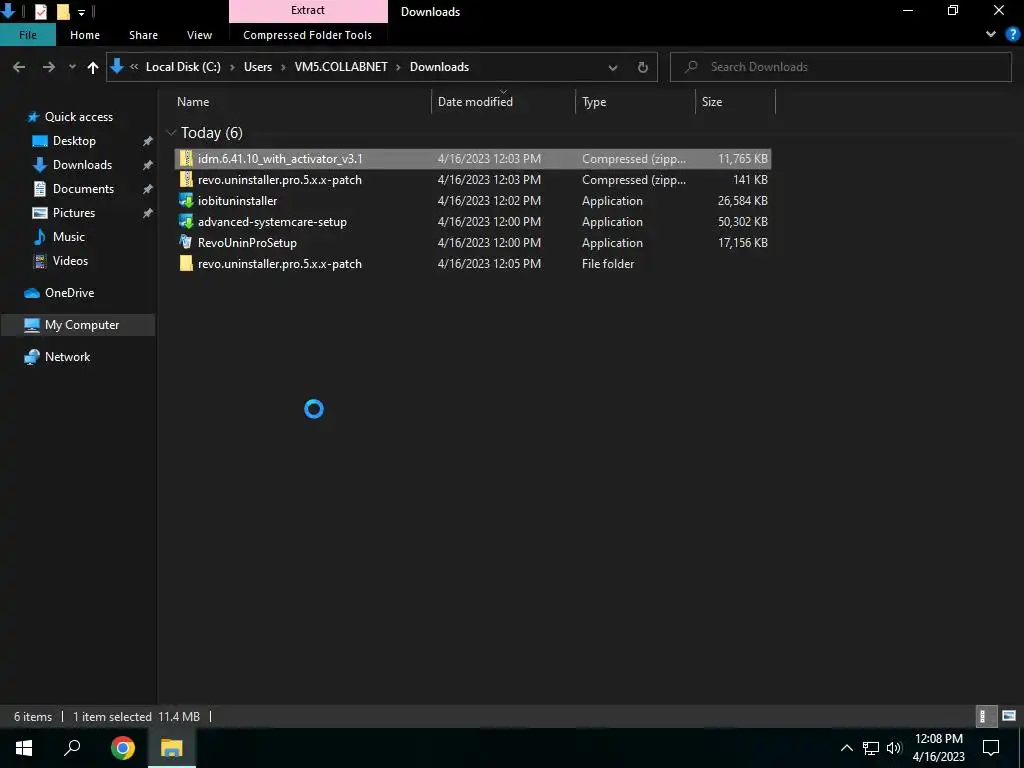Image resolution: width=1024 pixels, height=768 pixels.
Task: Click the Forward navigation arrow
Action: coord(49,67)
